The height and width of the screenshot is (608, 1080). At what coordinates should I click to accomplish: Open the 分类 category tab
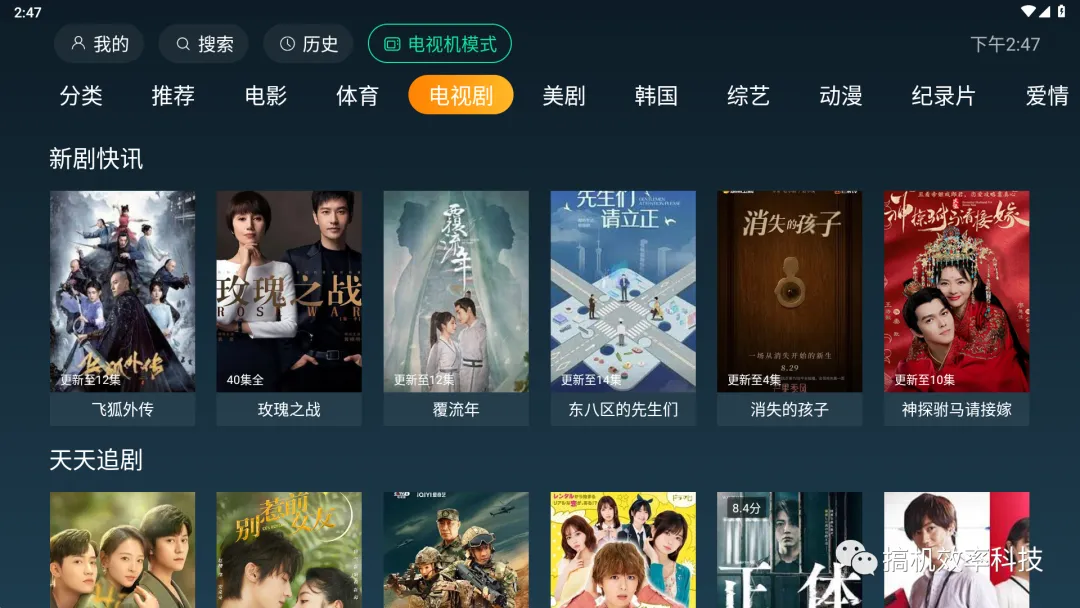81,95
